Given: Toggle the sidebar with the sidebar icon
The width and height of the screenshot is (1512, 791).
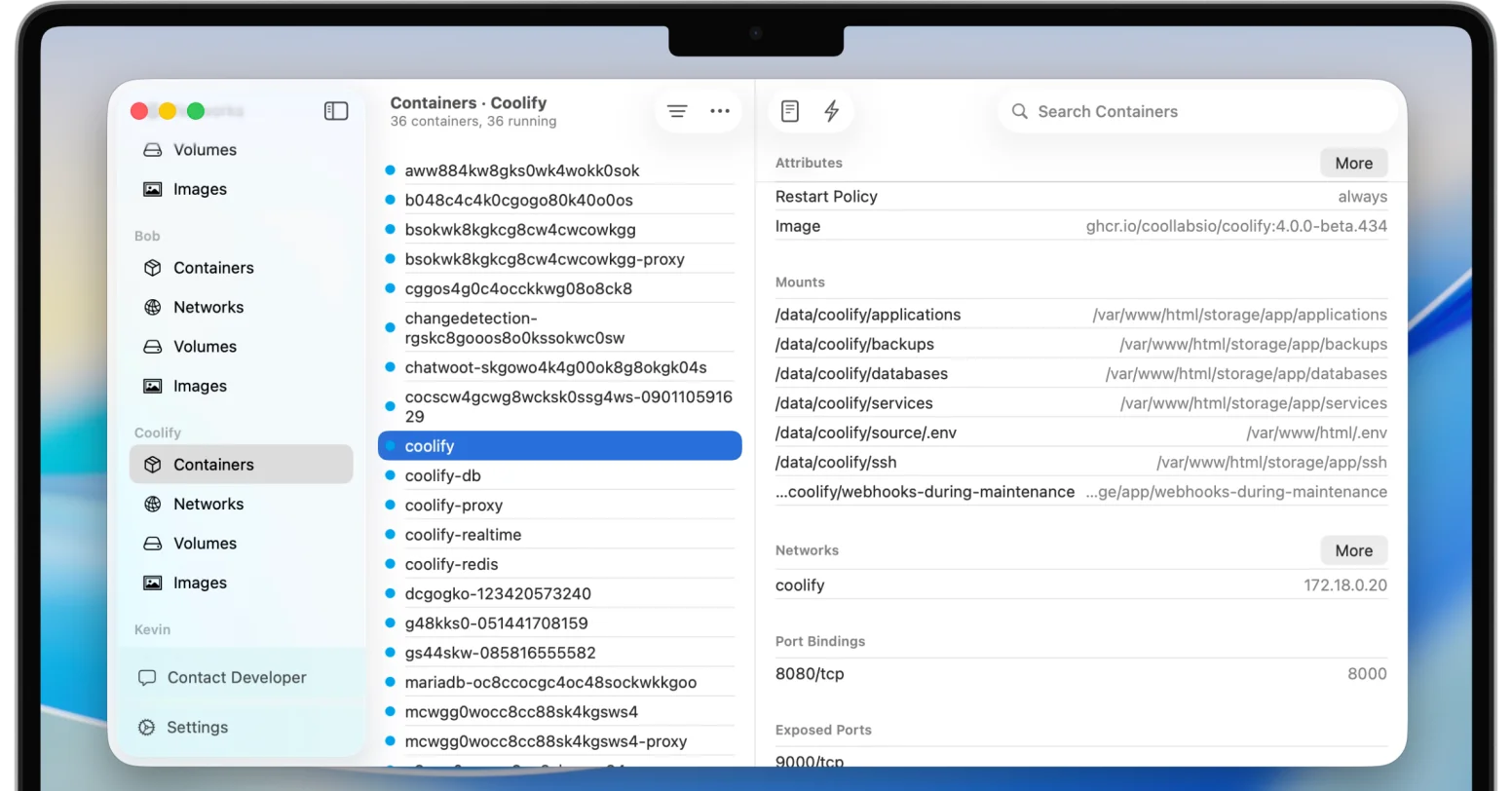Looking at the screenshot, I should (x=336, y=110).
